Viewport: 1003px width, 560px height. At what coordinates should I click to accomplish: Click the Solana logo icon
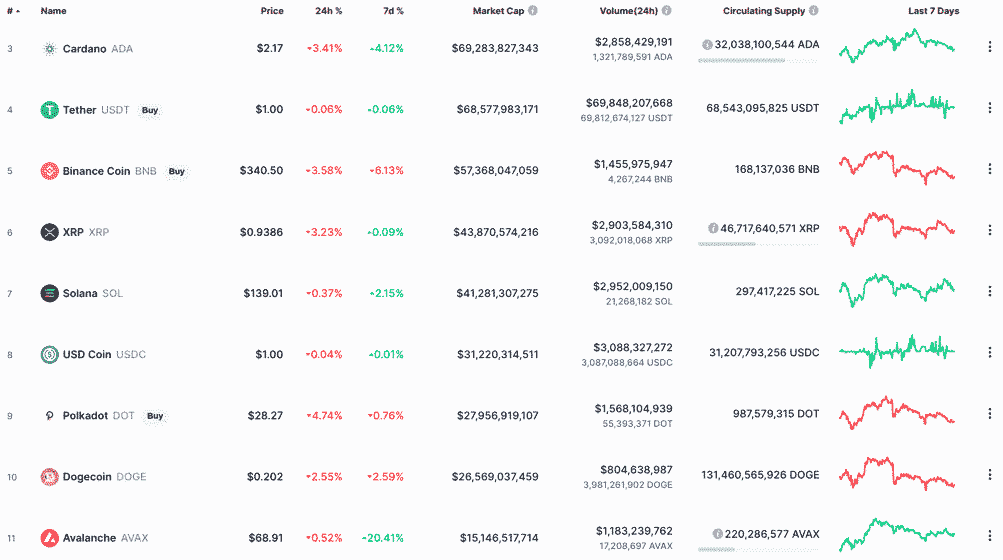pos(49,293)
